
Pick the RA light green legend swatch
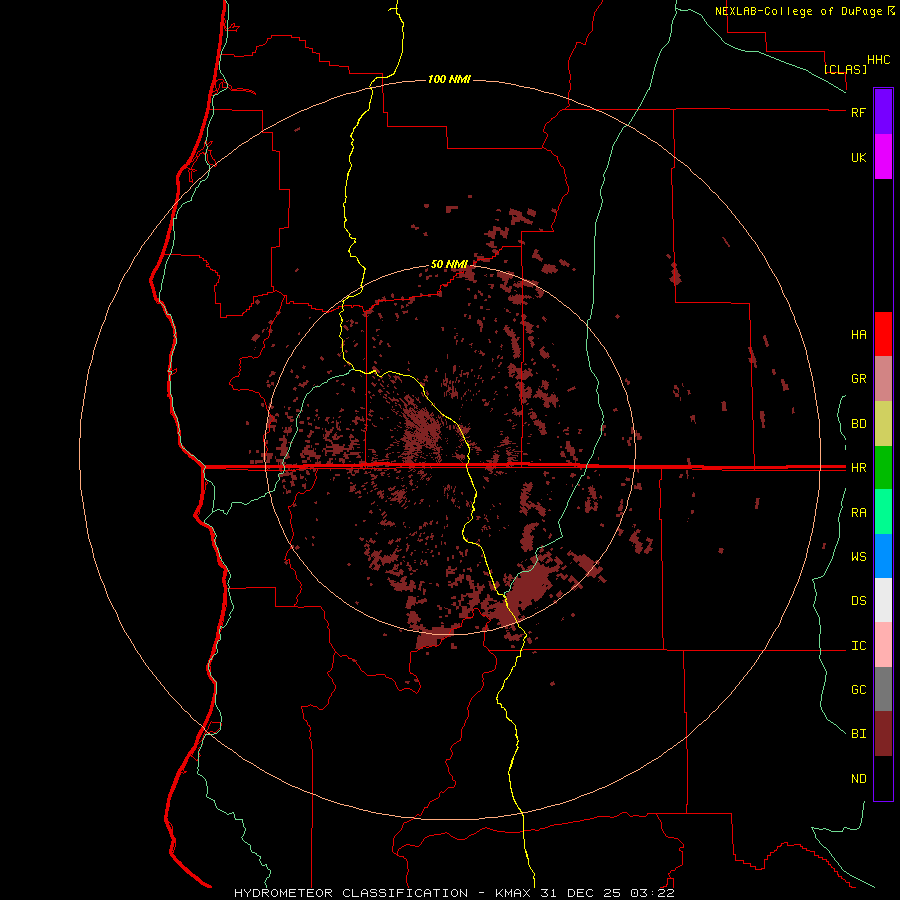click(883, 512)
